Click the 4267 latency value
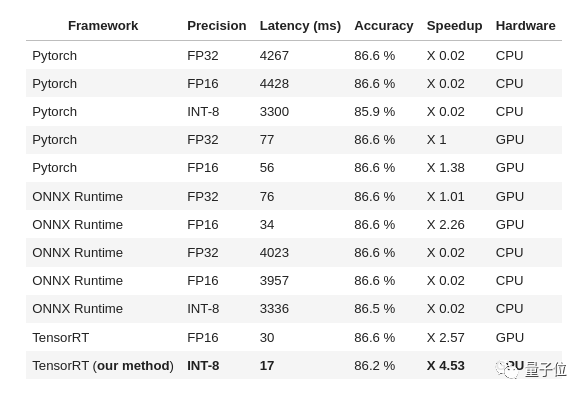 274,56
